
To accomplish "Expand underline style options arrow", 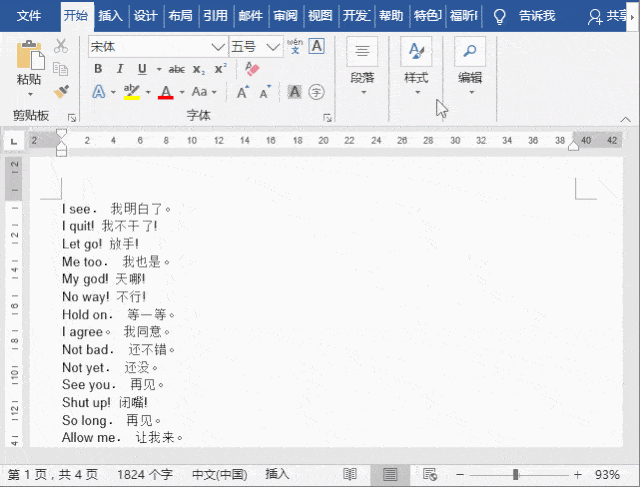I will [159, 69].
